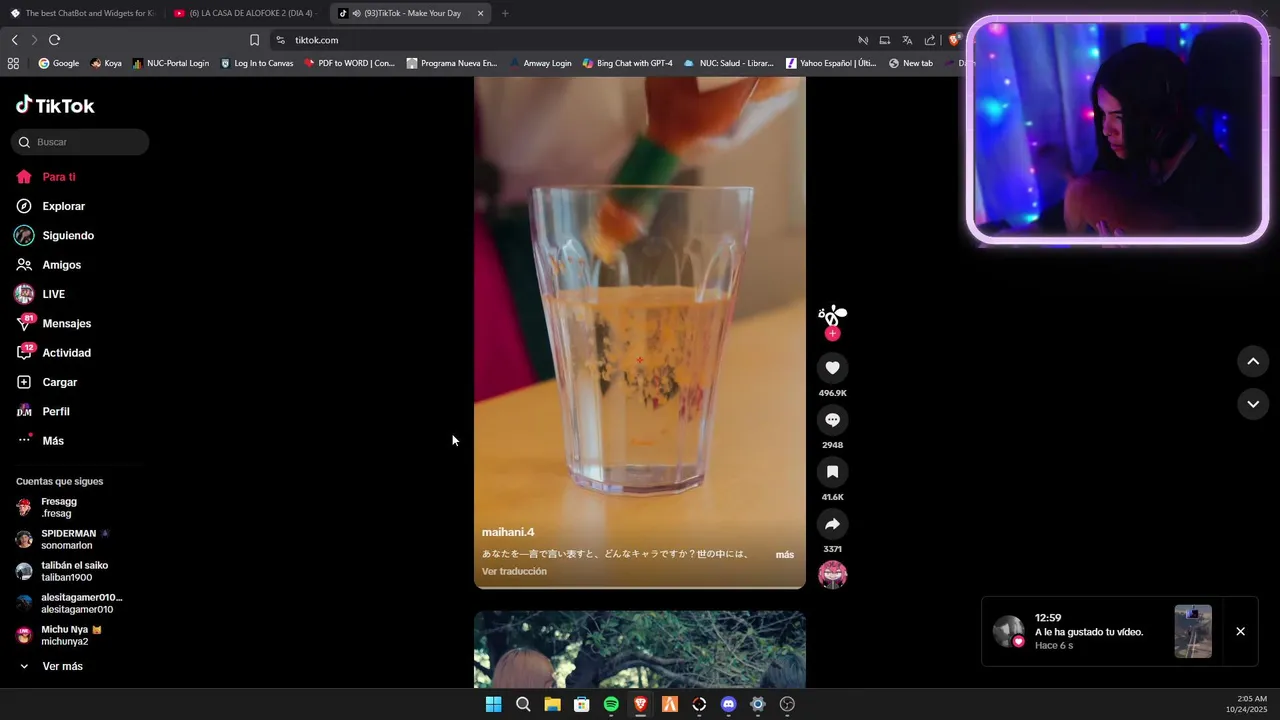This screenshot has height=720, width=1280.
Task: Open the creator avatar above the like button
Action: click(832, 316)
